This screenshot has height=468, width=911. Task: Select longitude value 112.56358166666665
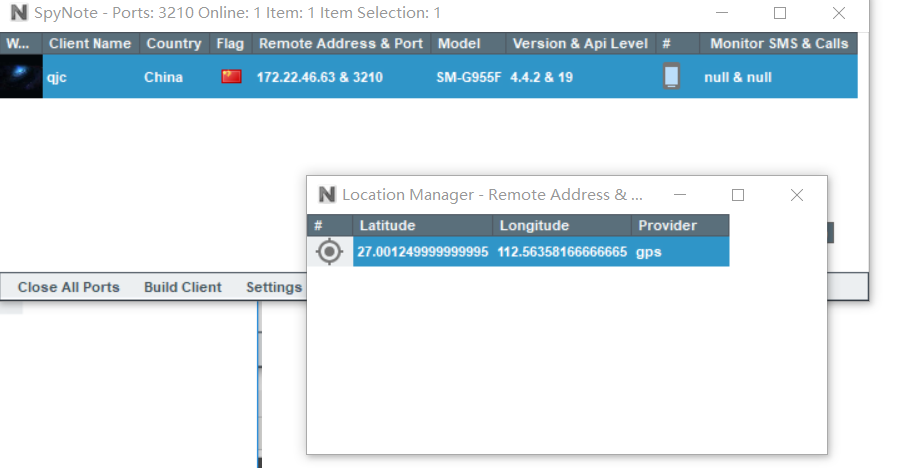pos(562,252)
